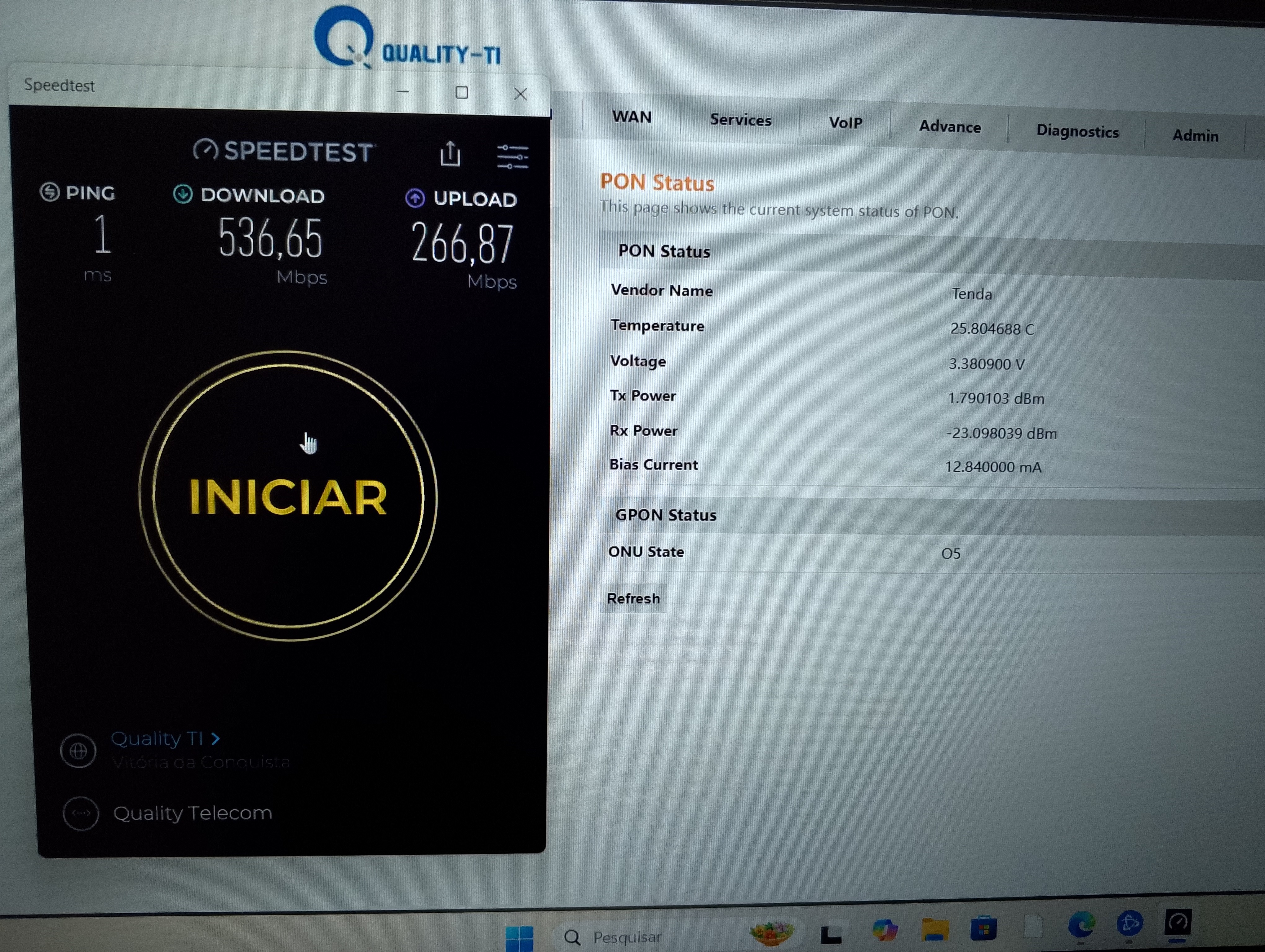The width and height of the screenshot is (1265, 952).
Task: Open the WAN tab
Action: point(631,117)
